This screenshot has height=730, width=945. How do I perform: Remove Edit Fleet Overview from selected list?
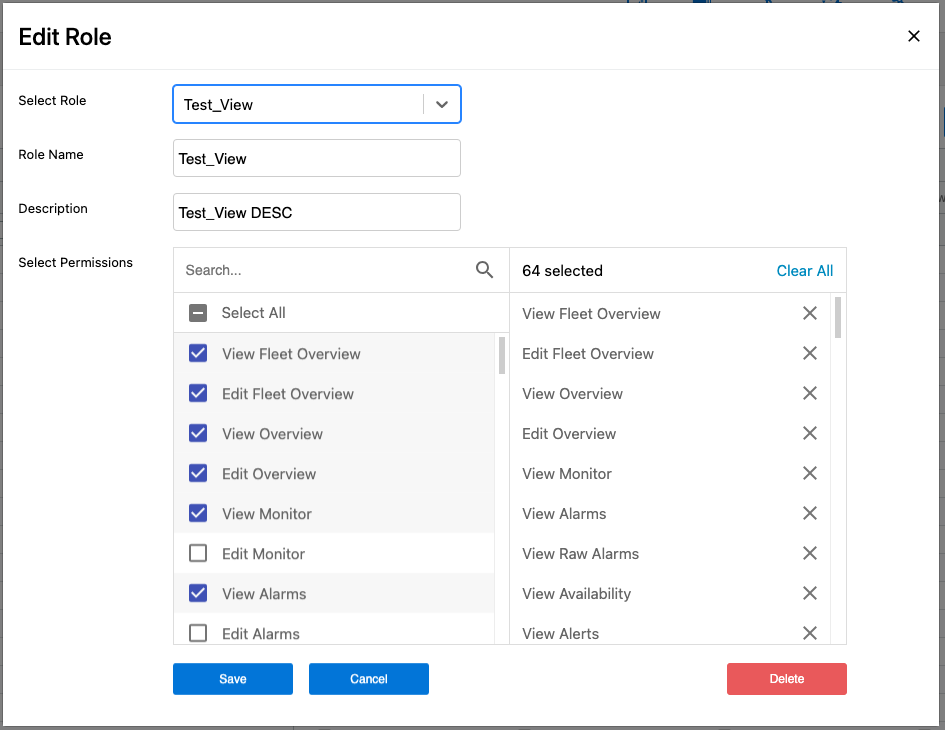(809, 354)
